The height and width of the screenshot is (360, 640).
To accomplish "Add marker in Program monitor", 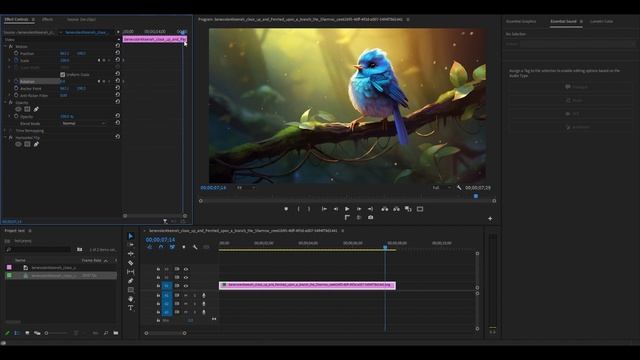I will (x=286, y=209).
